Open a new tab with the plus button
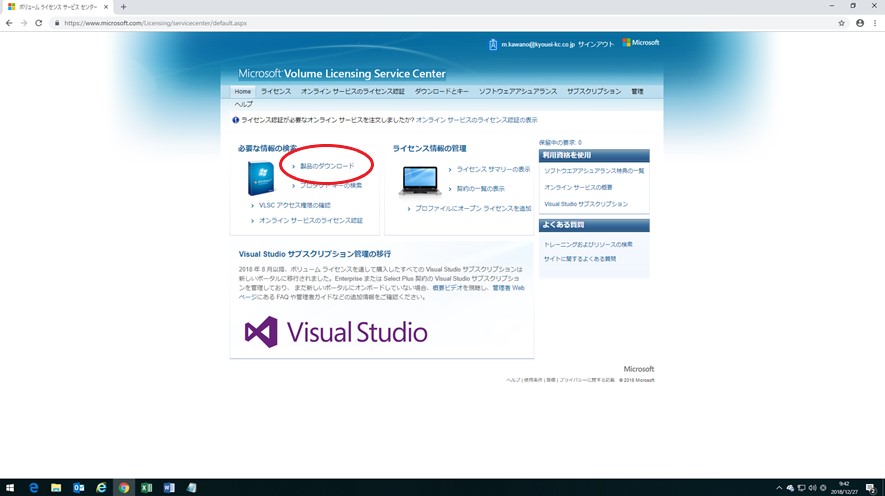This screenshot has height=496, width=885. tap(123, 7)
